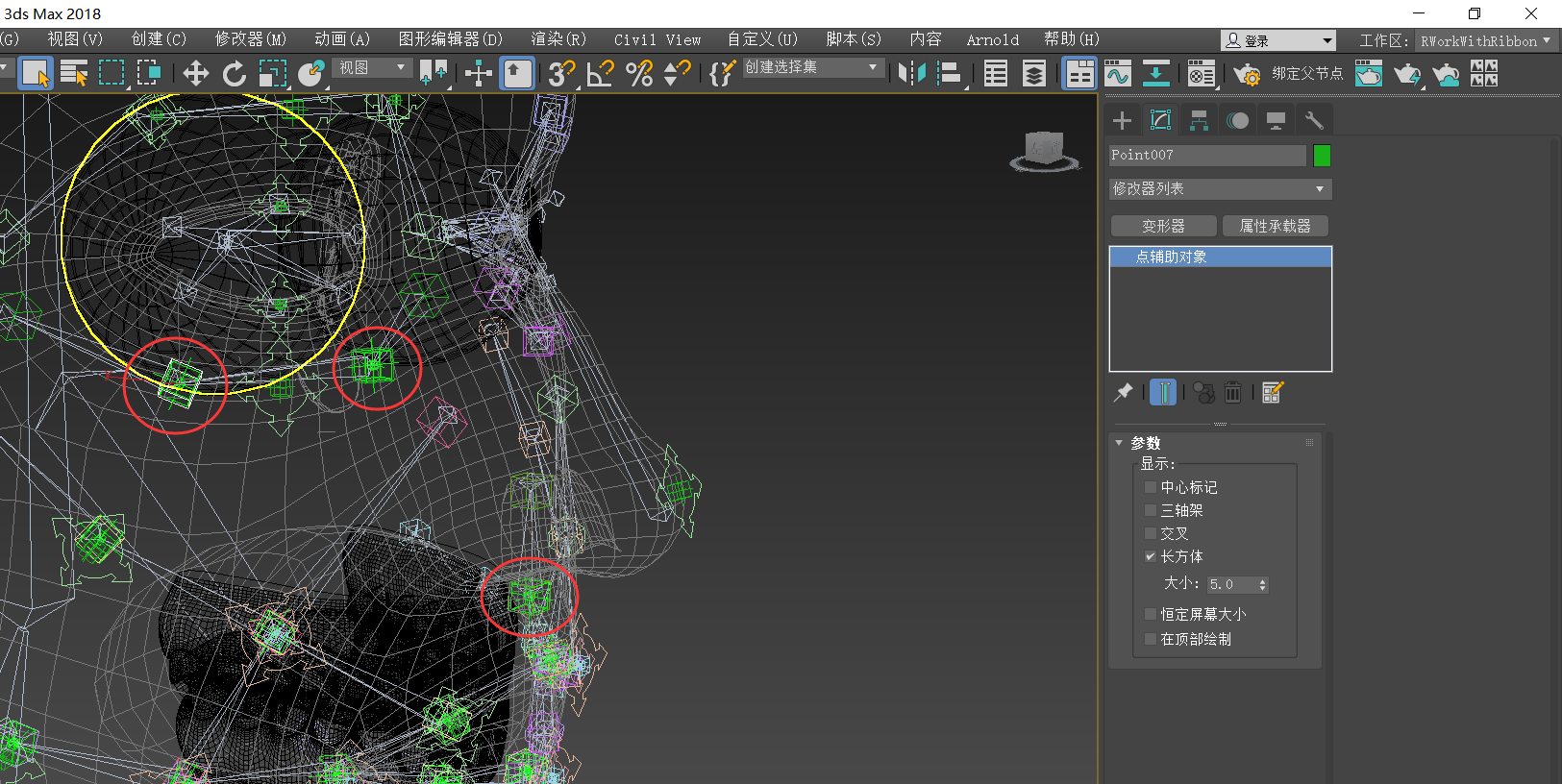This screenshot has width=1562, height=784.
Task: Uncheck the 长方体 checkbox
Action: pos(1151,556)
